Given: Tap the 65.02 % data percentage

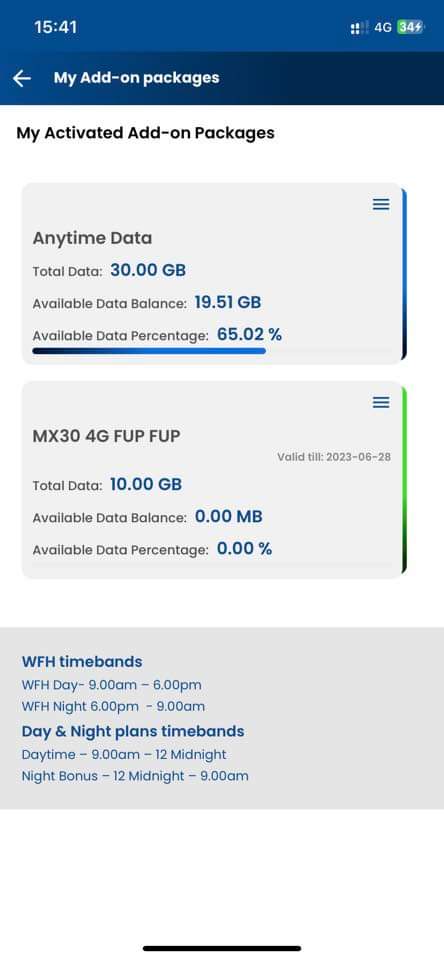Looking at the screenshot, I should (249, 334).
